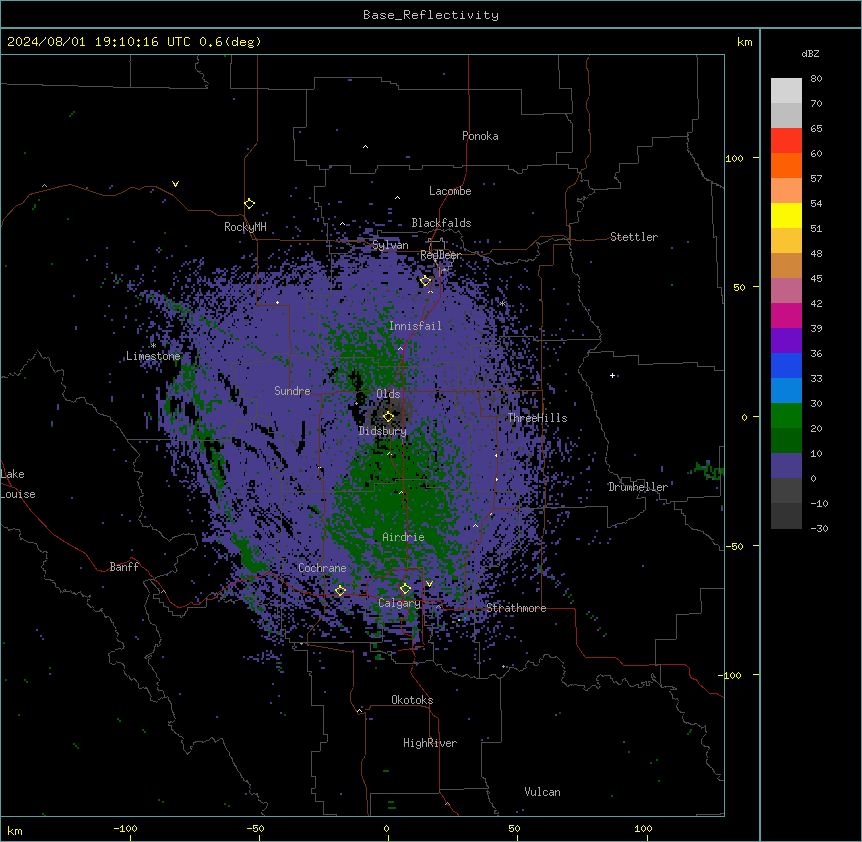
Task: Click the light gray 80 dBZ swatch
Action: point(786,91)
